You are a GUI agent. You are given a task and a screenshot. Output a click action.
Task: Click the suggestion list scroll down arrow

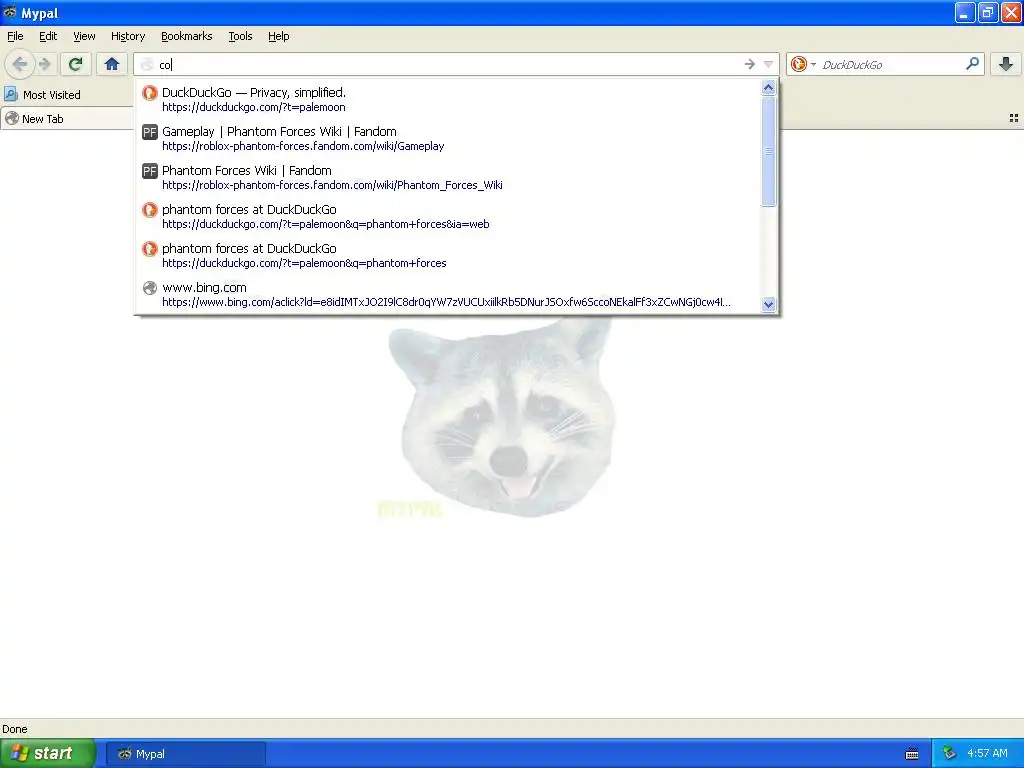pyautogui.click(x=769, y=304)
